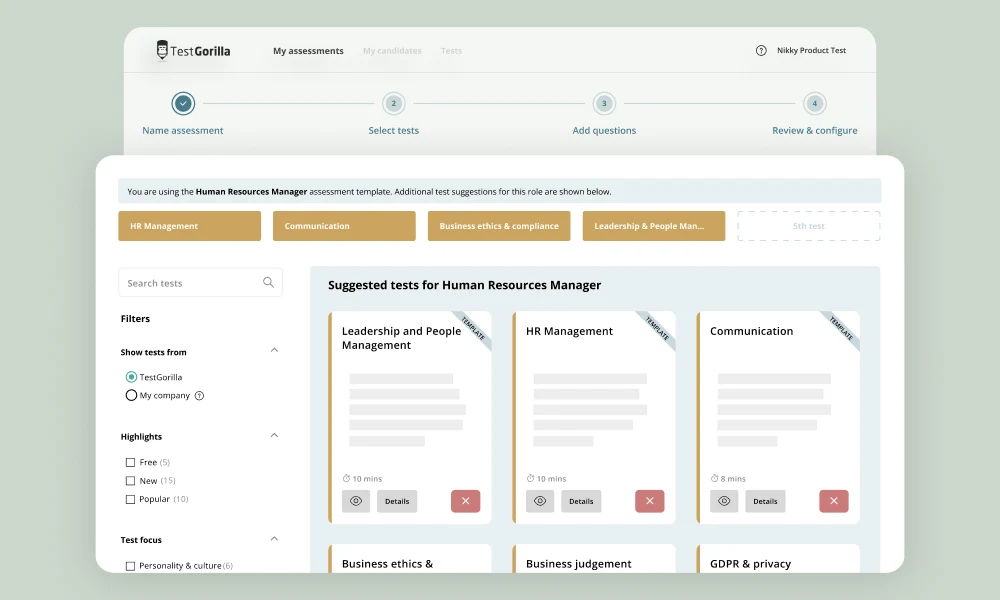Preview the HR Management test
This screenshot has height=600, width=1000.
click(x=540, y=501)
